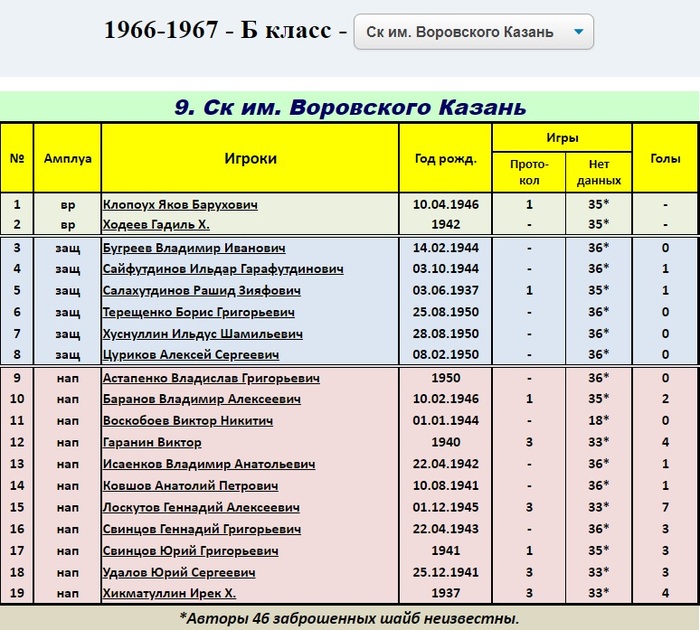This screenshot has width=700, height=630.
Task: Open player link Ходеев Гадиль Х.
Action: point(156,224)
